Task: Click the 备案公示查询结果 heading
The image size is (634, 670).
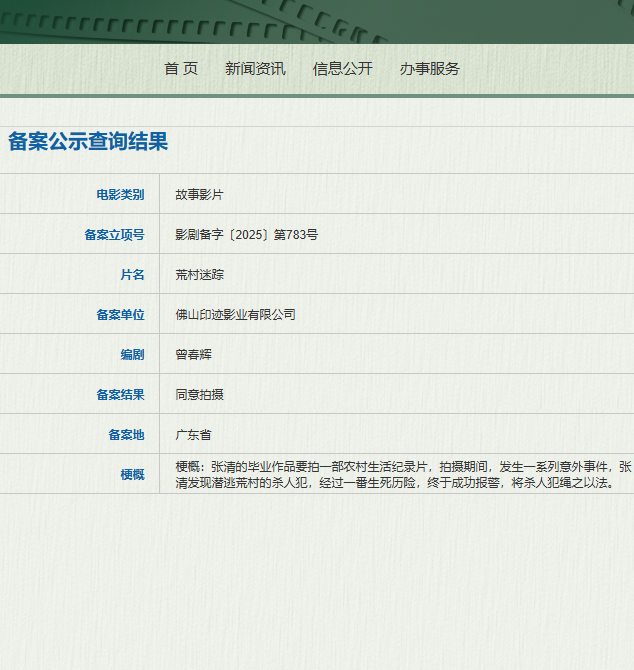Action: tap(88, 141)
